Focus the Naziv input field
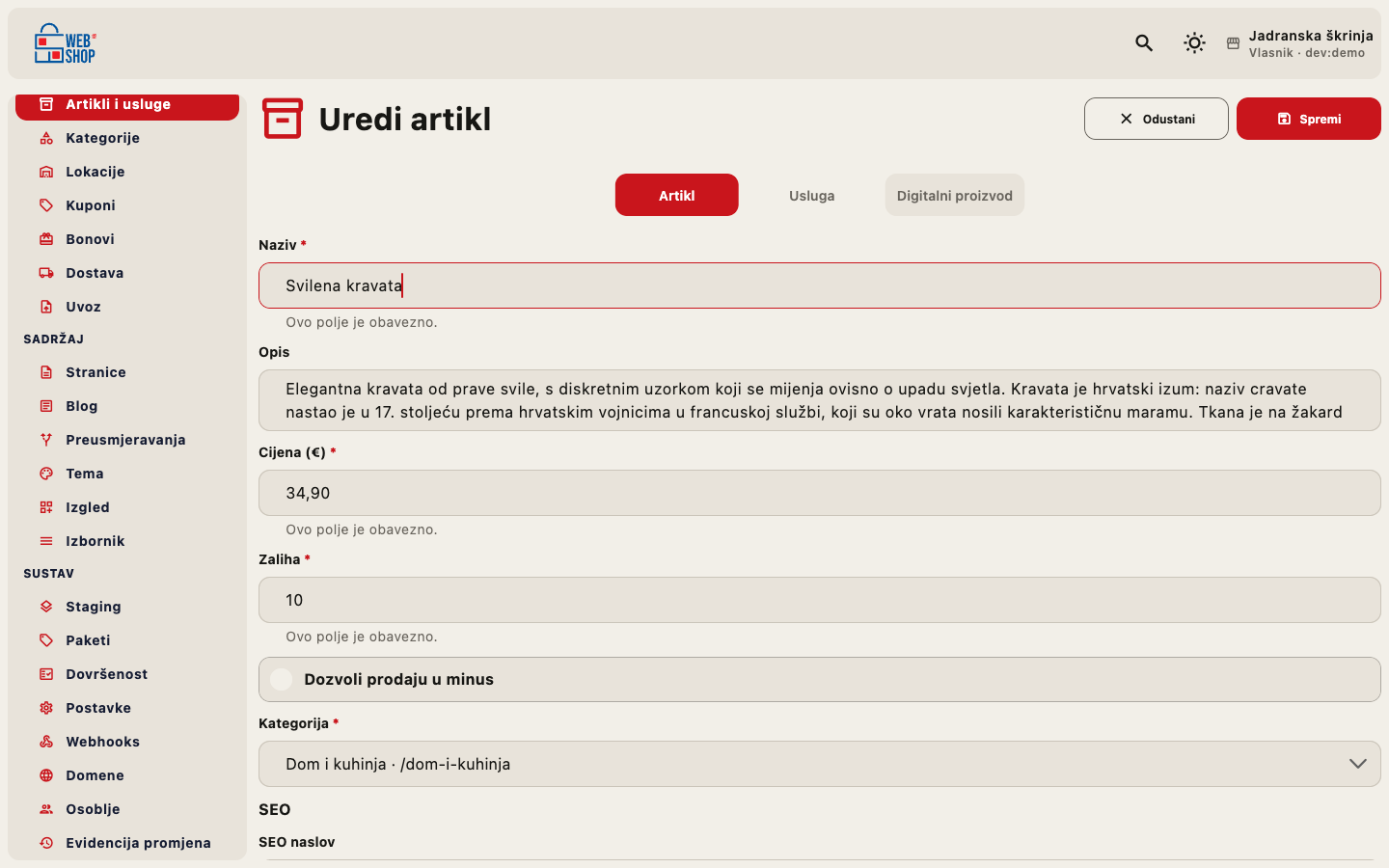The image size is (1389, 868). (x=820, y=285)
